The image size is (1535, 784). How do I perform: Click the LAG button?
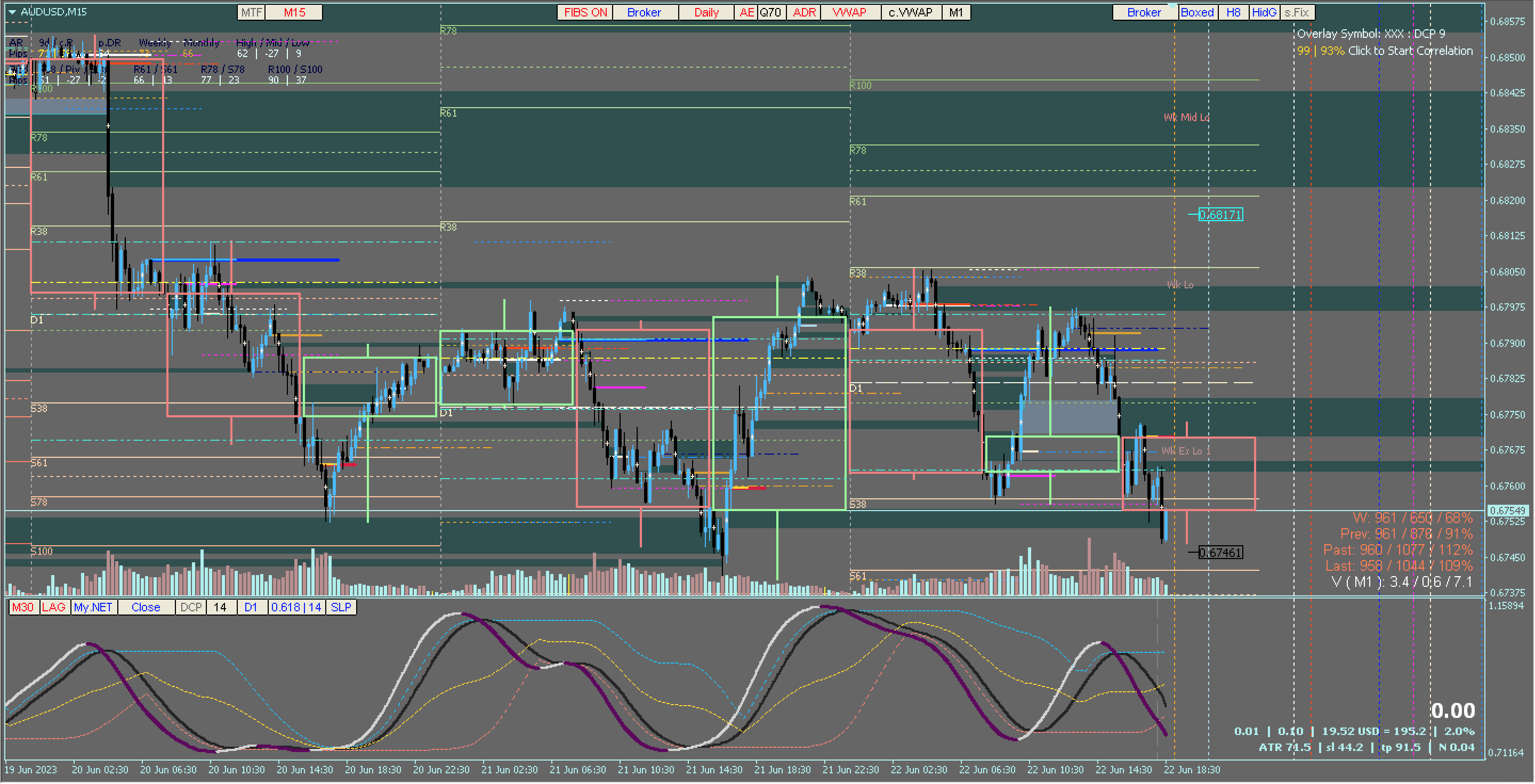(x=54, y=607)
